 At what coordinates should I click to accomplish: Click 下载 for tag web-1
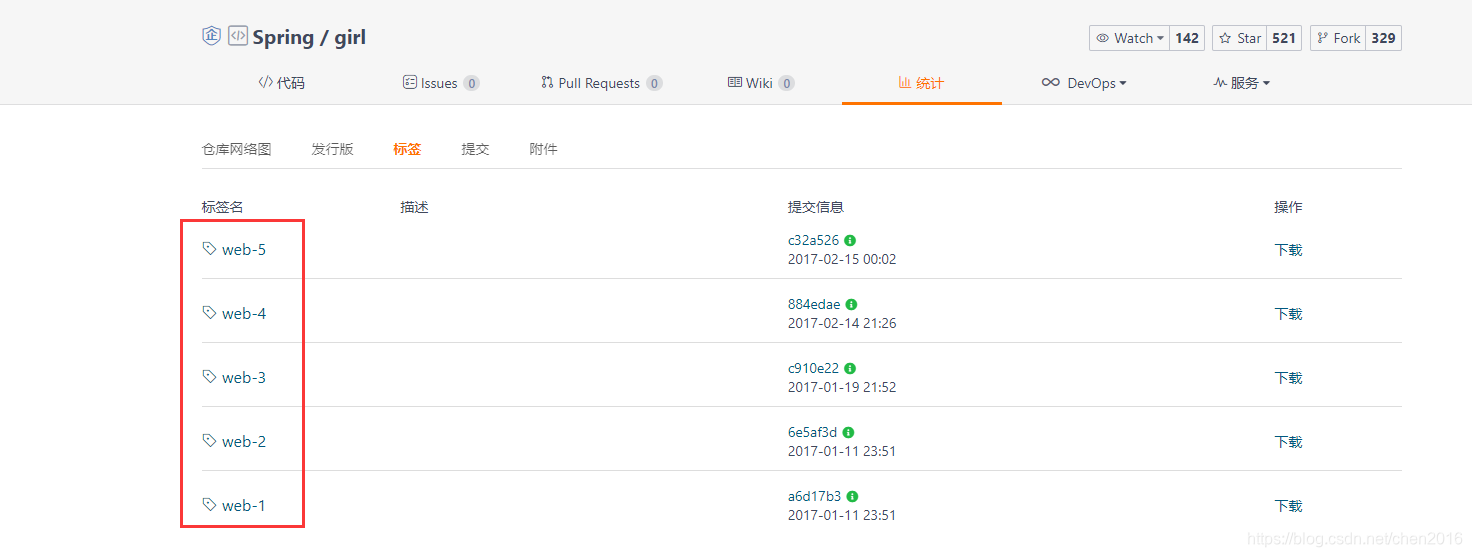coord(1288,506)
